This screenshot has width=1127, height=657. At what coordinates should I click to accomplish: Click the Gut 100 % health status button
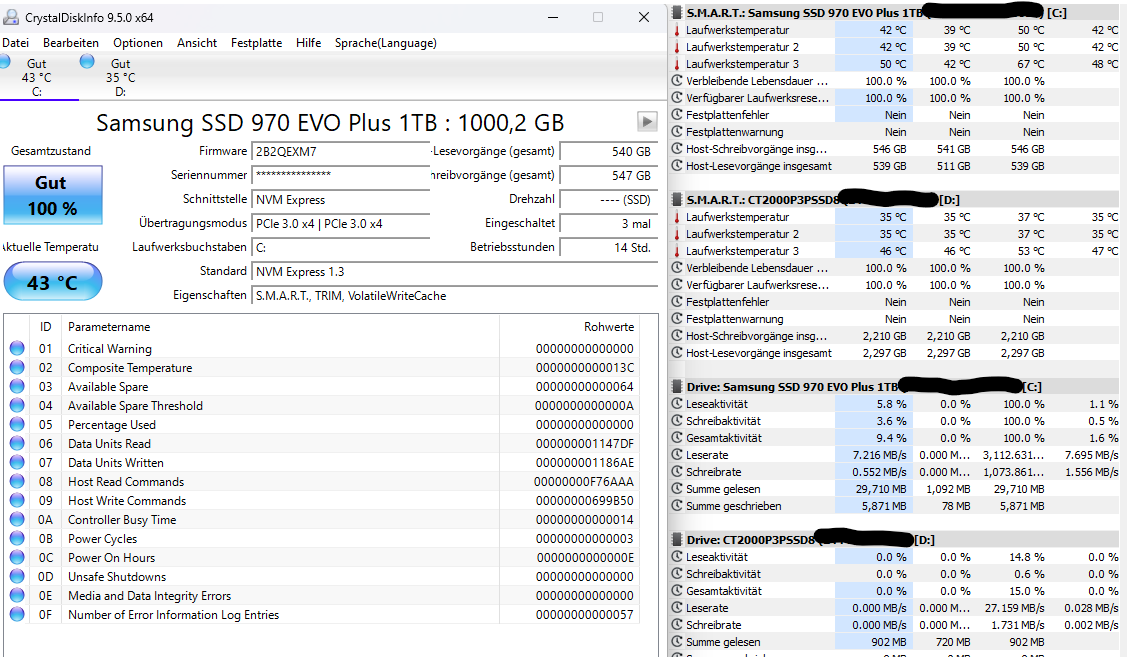[52, 196]
